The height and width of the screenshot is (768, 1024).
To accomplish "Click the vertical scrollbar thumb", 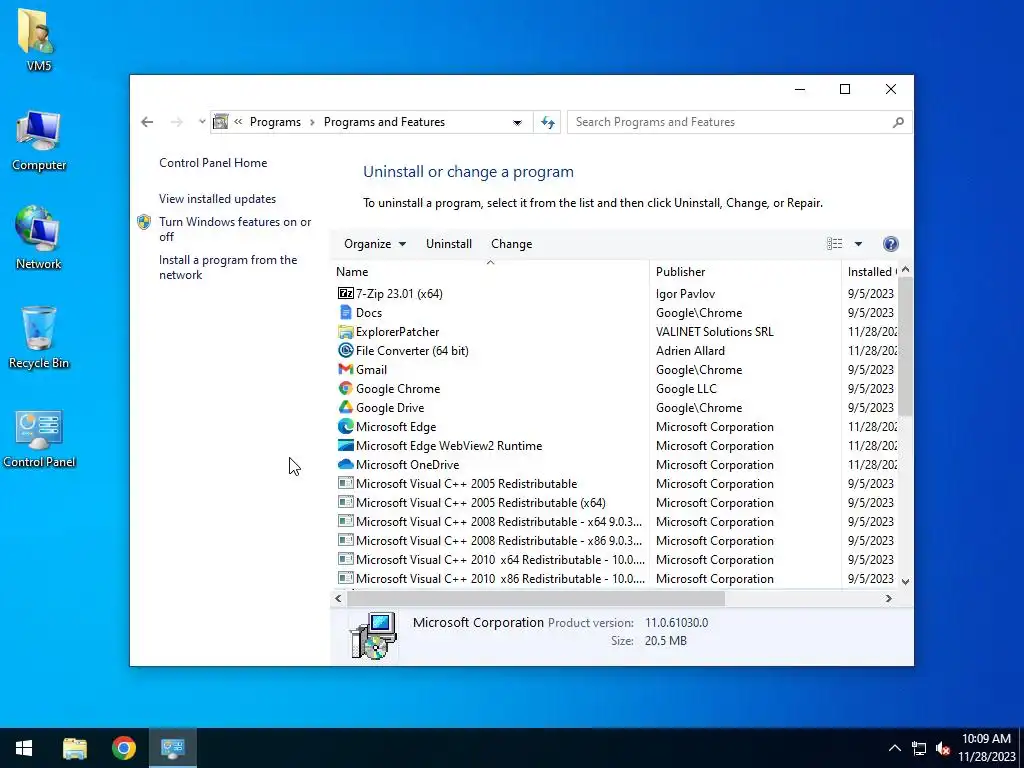I will click(905, 346).
